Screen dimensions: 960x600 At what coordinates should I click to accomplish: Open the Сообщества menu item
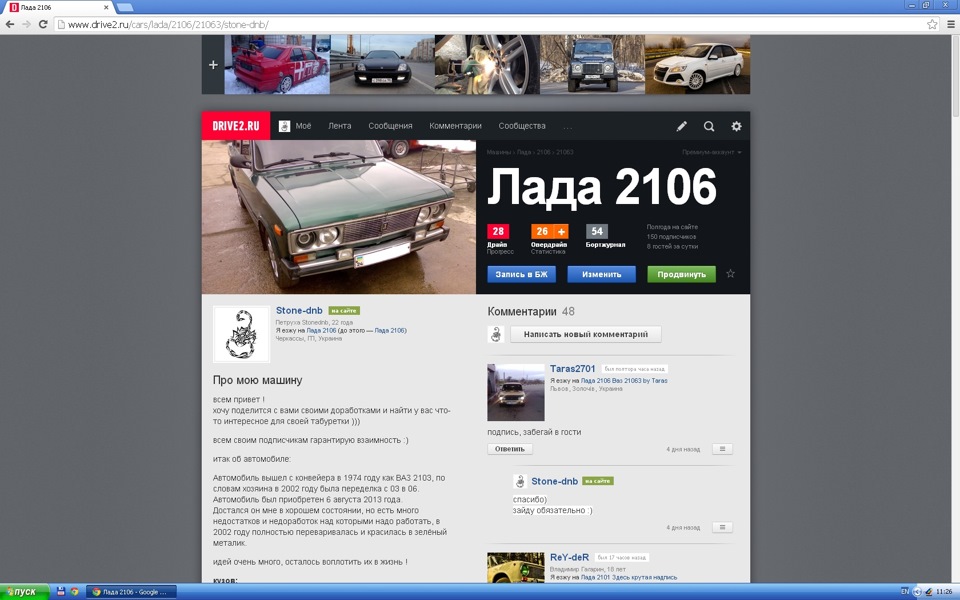pos(522,126)
